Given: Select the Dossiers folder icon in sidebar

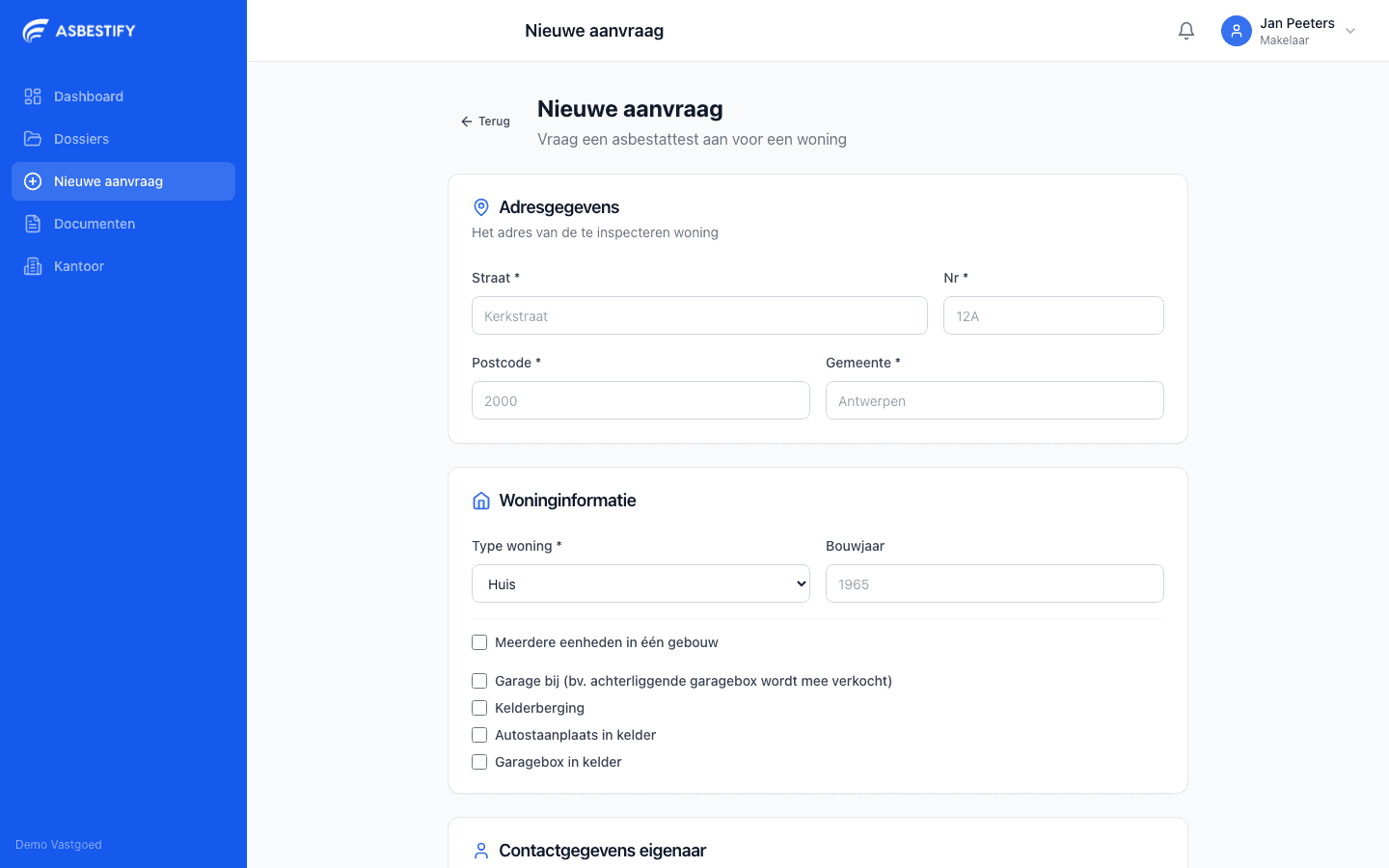Looking at the screenshot, I should tap(32, 139).
